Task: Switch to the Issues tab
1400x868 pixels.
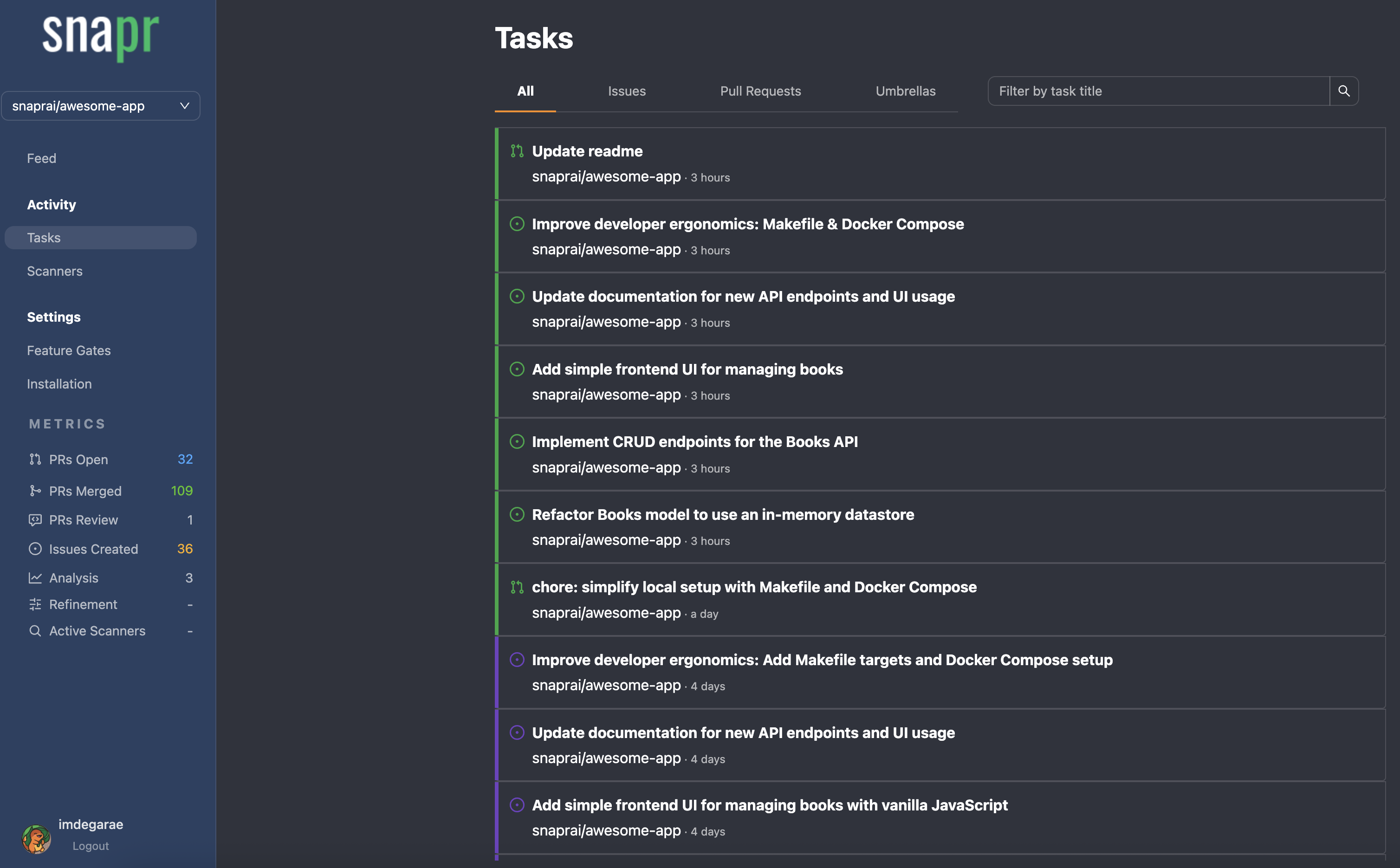Action: point(626,91)
